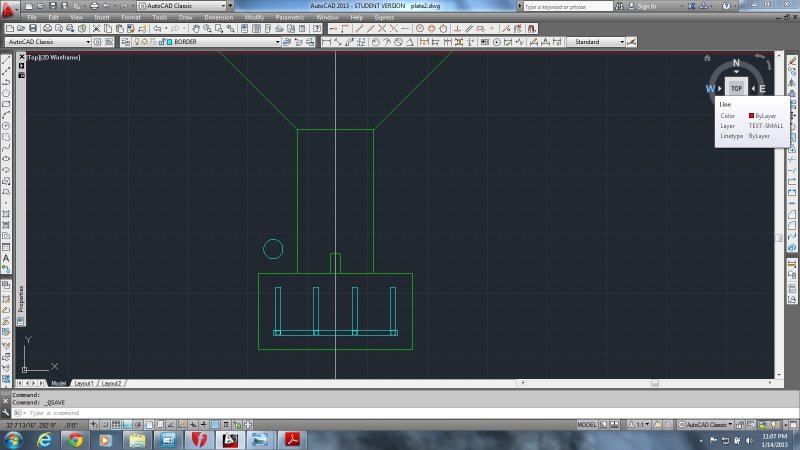Open the status bar AutoCAD Classic workspace switcher
The width and height of the screenshot is (800, 450).
pyautogui.click(x=707, y=424)
